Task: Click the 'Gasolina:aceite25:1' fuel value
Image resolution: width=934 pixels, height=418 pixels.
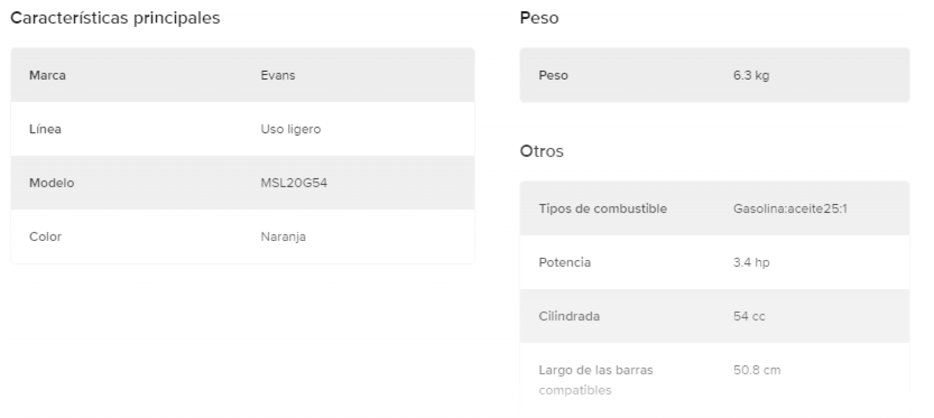Action: [790, 209]
